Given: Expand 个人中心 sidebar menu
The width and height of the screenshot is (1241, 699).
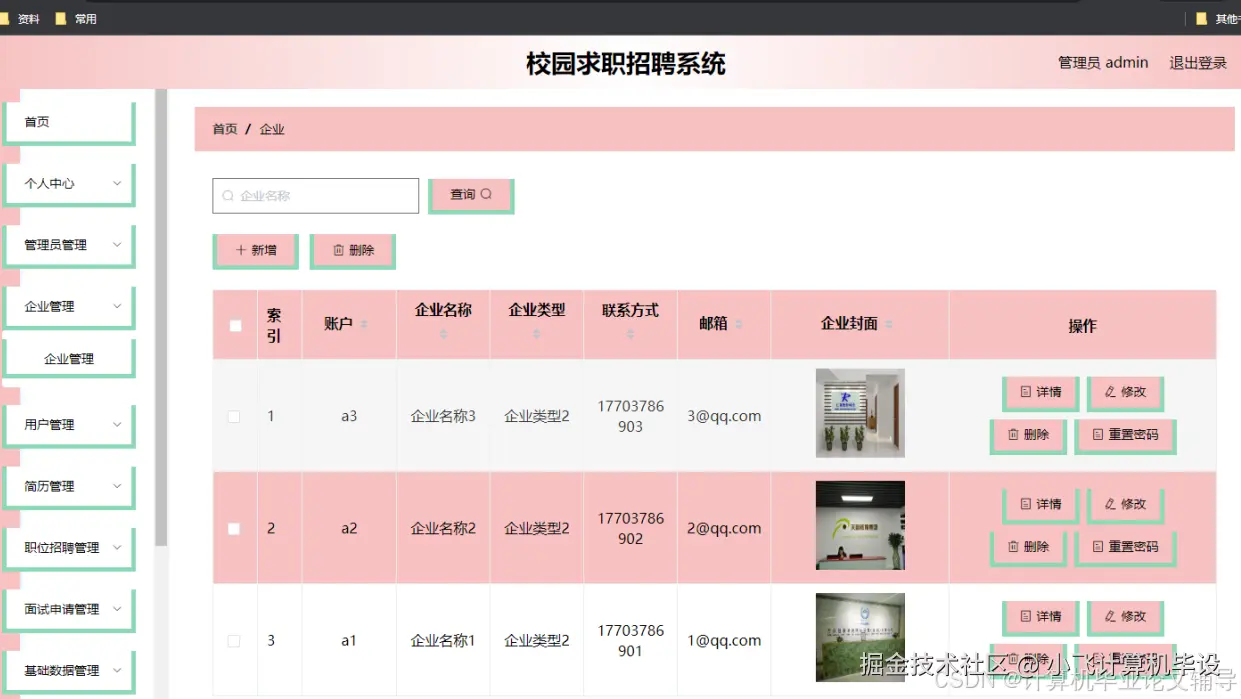Looking at the screenshot, I should tap(69, 184).
